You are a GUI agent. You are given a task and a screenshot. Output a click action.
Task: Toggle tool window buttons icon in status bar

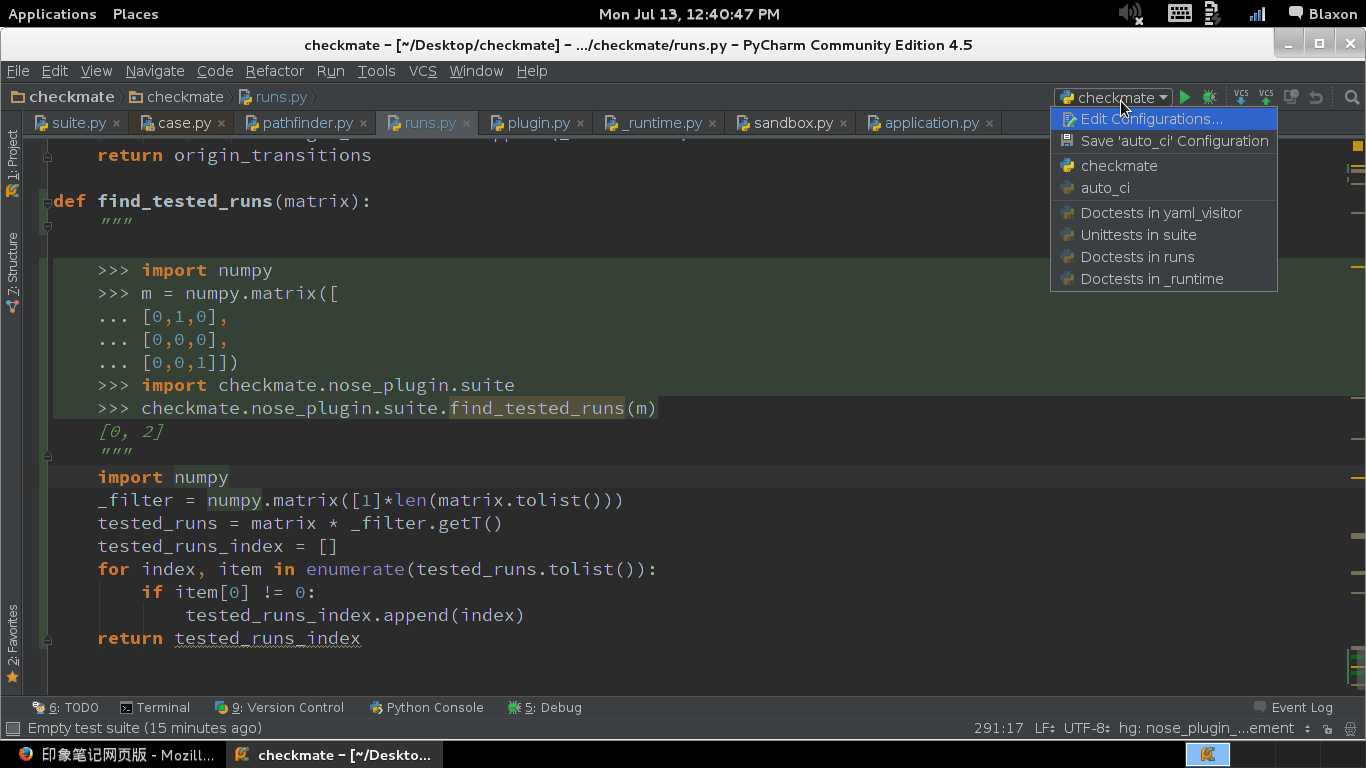click(13, 729)
